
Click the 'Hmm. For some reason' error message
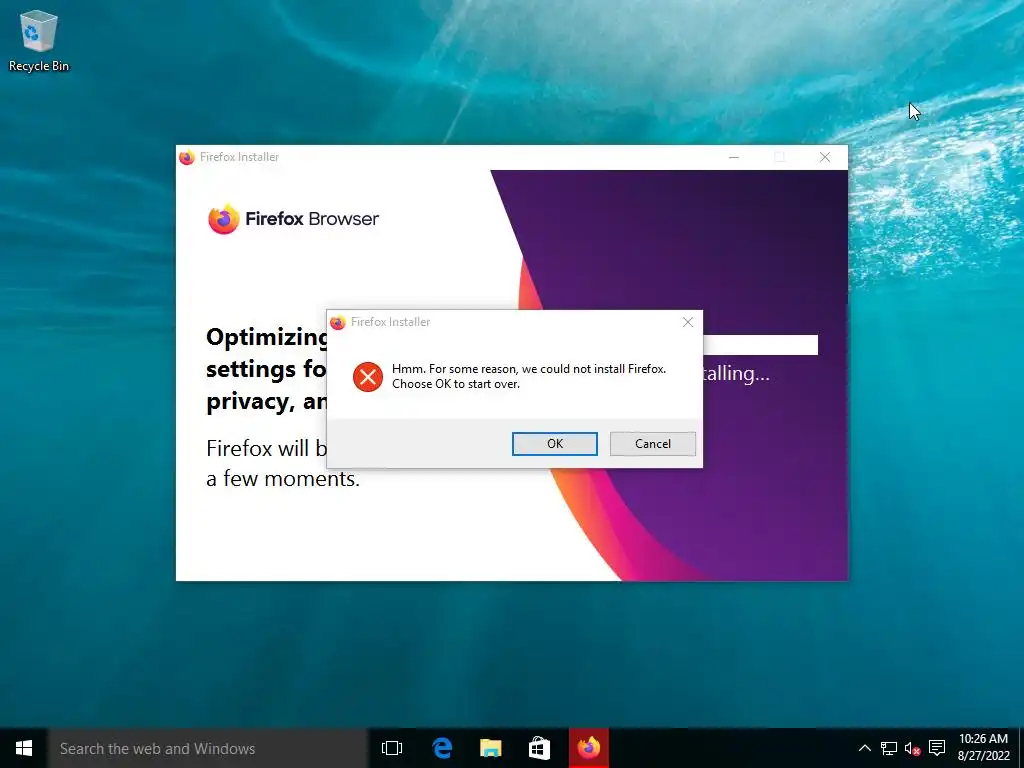click(x=529, y=376)
